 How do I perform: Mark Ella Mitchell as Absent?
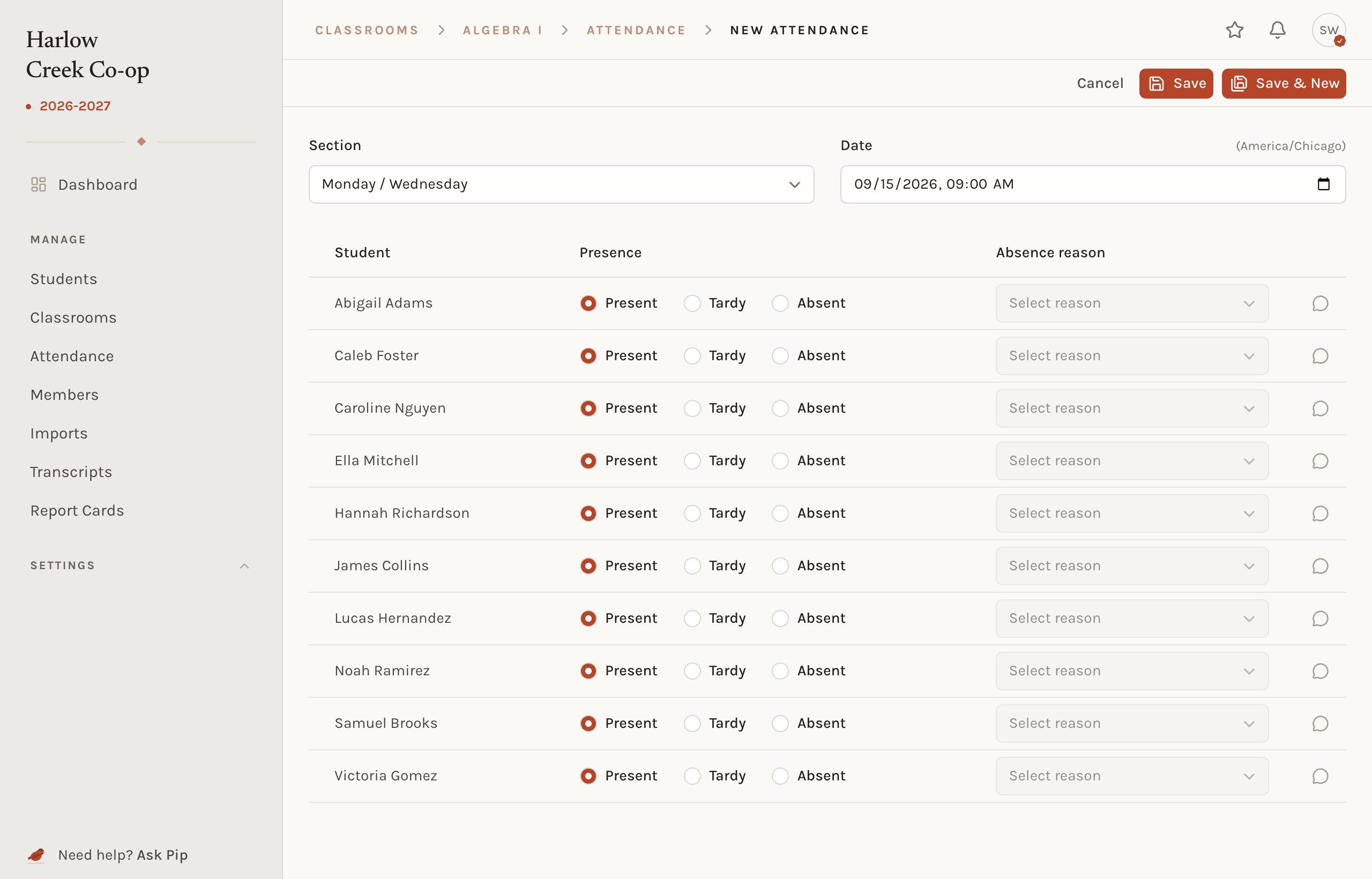coord(780,460)
